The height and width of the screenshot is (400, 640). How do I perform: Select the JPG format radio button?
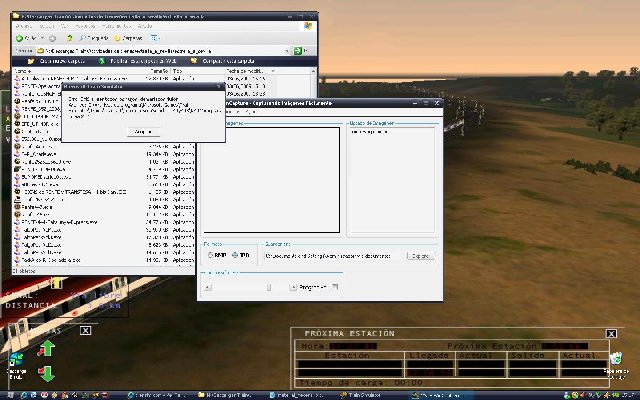[235, 255]
